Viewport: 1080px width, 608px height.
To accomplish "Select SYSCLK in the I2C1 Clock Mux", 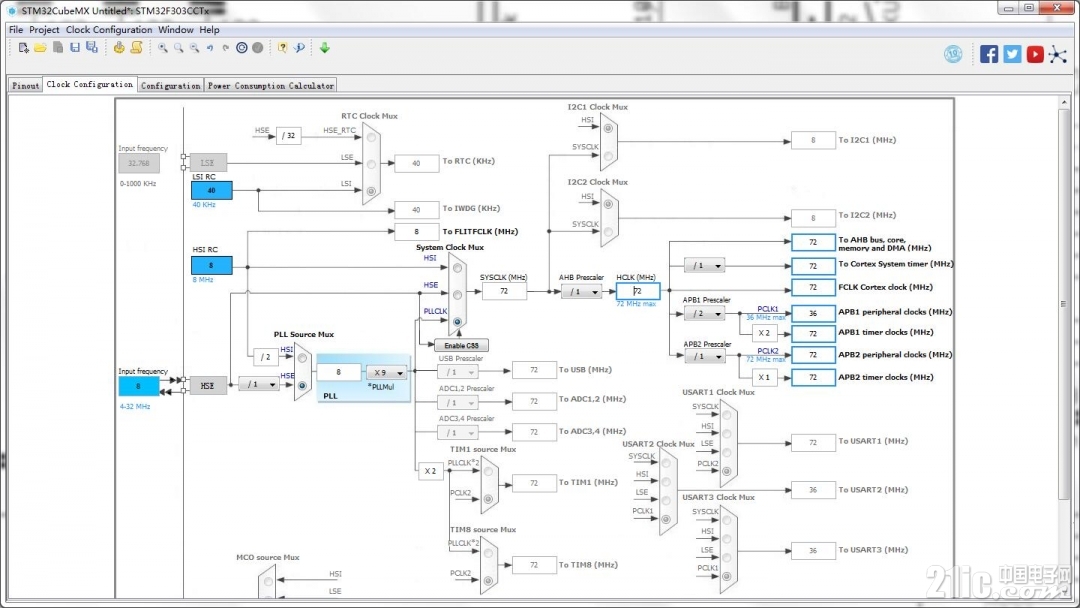I will coord(608,156).
